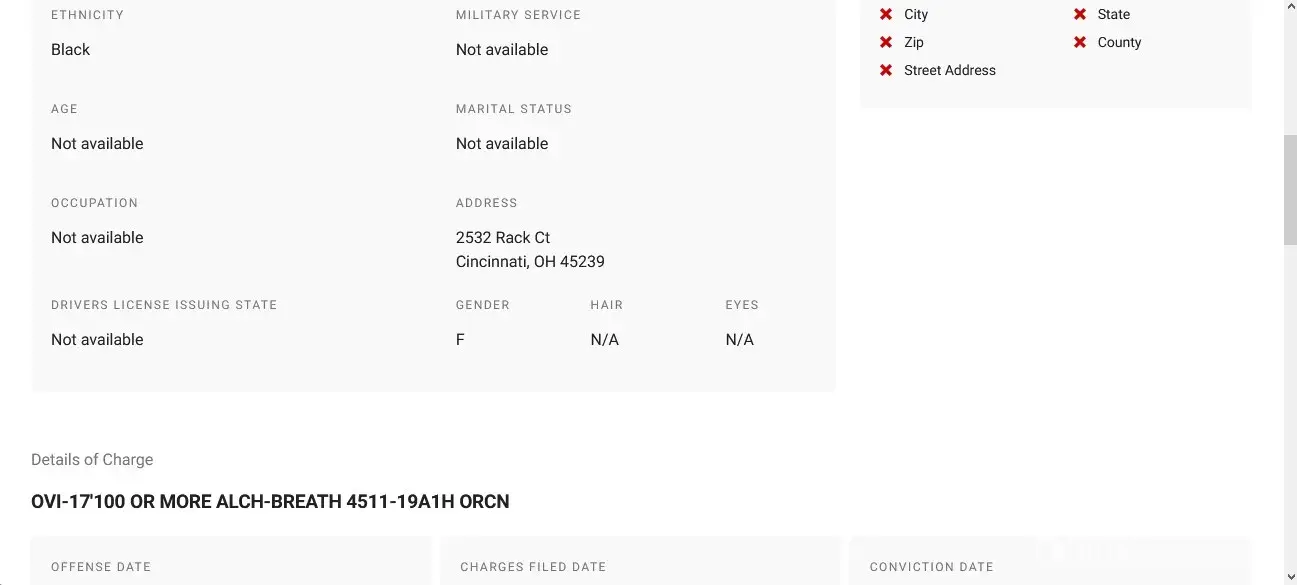
Task: Click the red X icon beside State
Action: [x=1080, y=14]
